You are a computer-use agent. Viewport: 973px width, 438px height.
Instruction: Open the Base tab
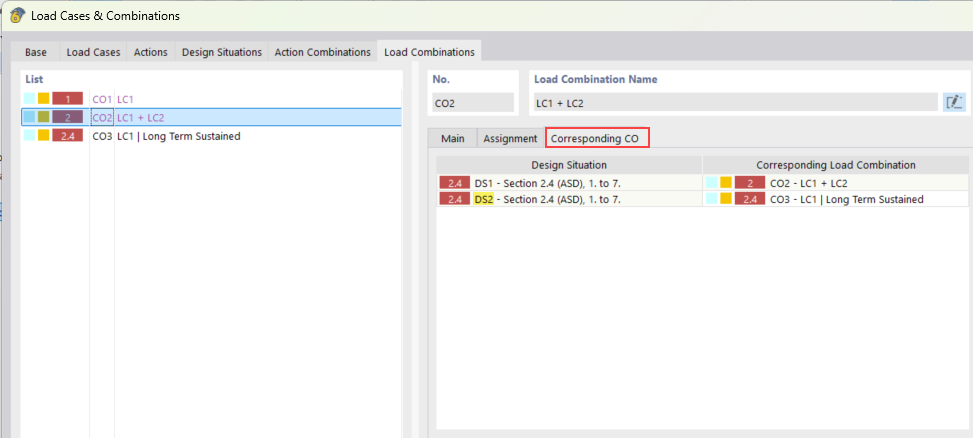pos(36,52)
